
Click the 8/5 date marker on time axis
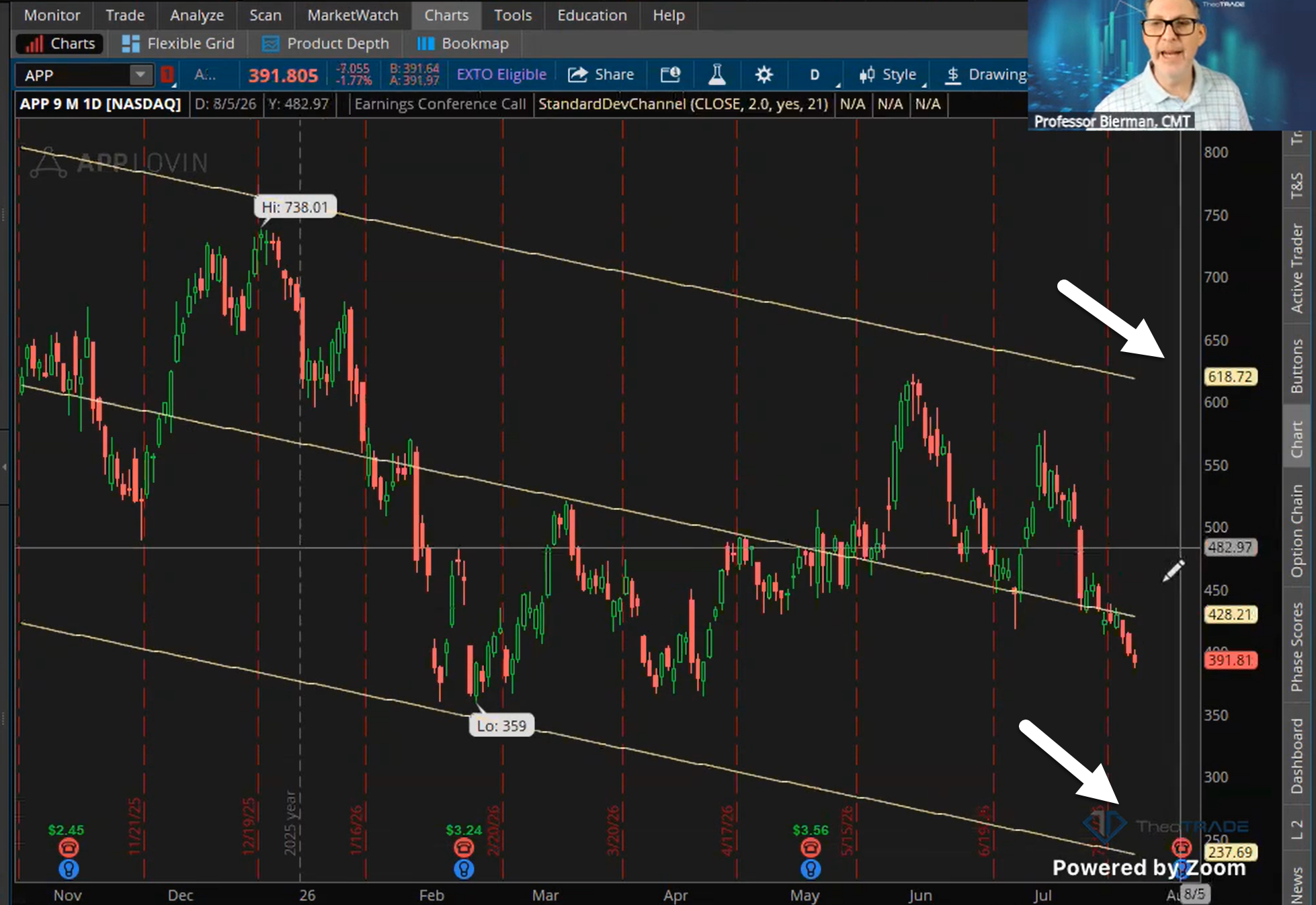pyautogui.click(x=1194, y=894)
